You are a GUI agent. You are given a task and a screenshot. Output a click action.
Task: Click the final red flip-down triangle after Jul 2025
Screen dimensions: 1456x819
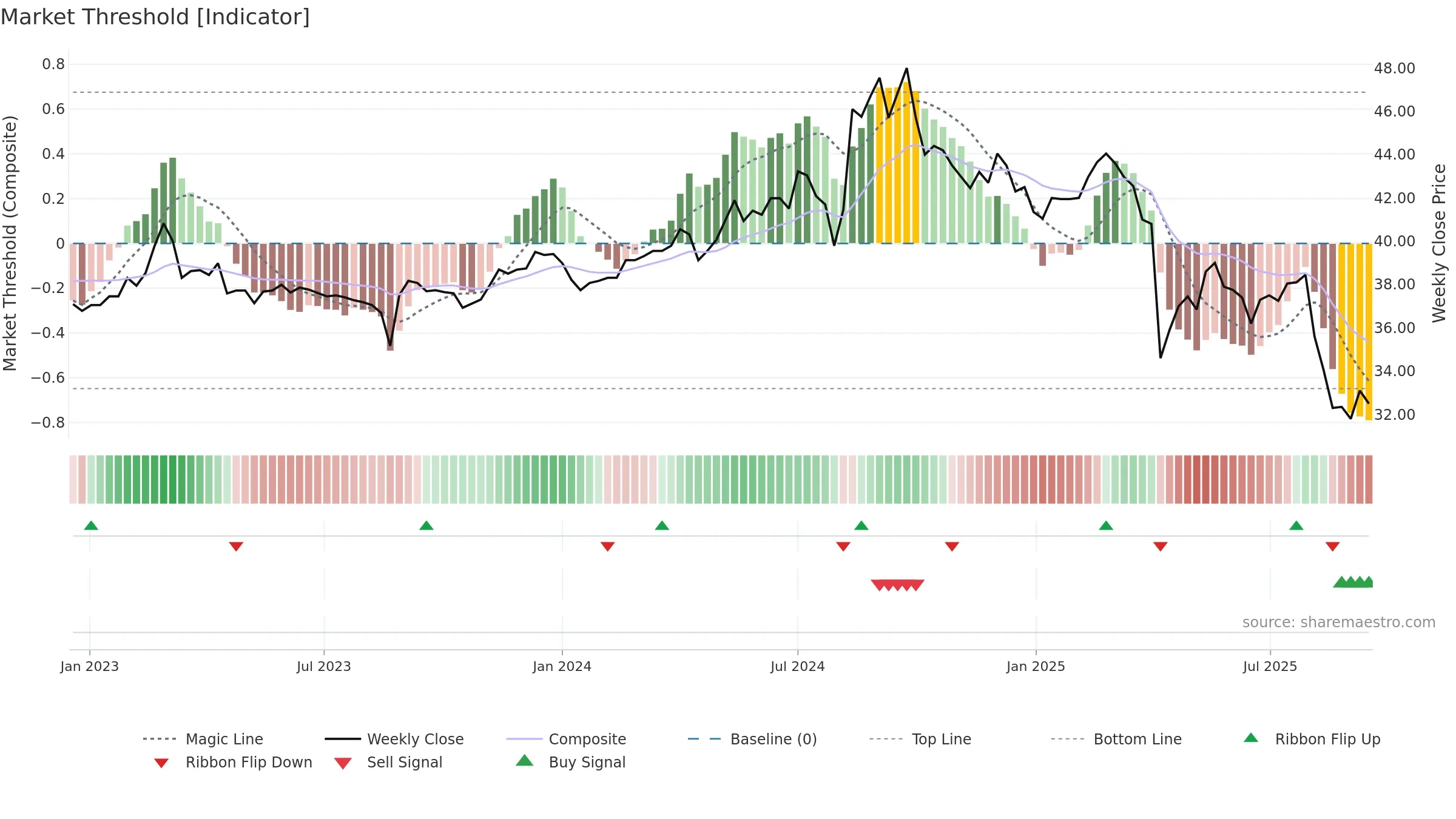click(x=1333, y=547)
